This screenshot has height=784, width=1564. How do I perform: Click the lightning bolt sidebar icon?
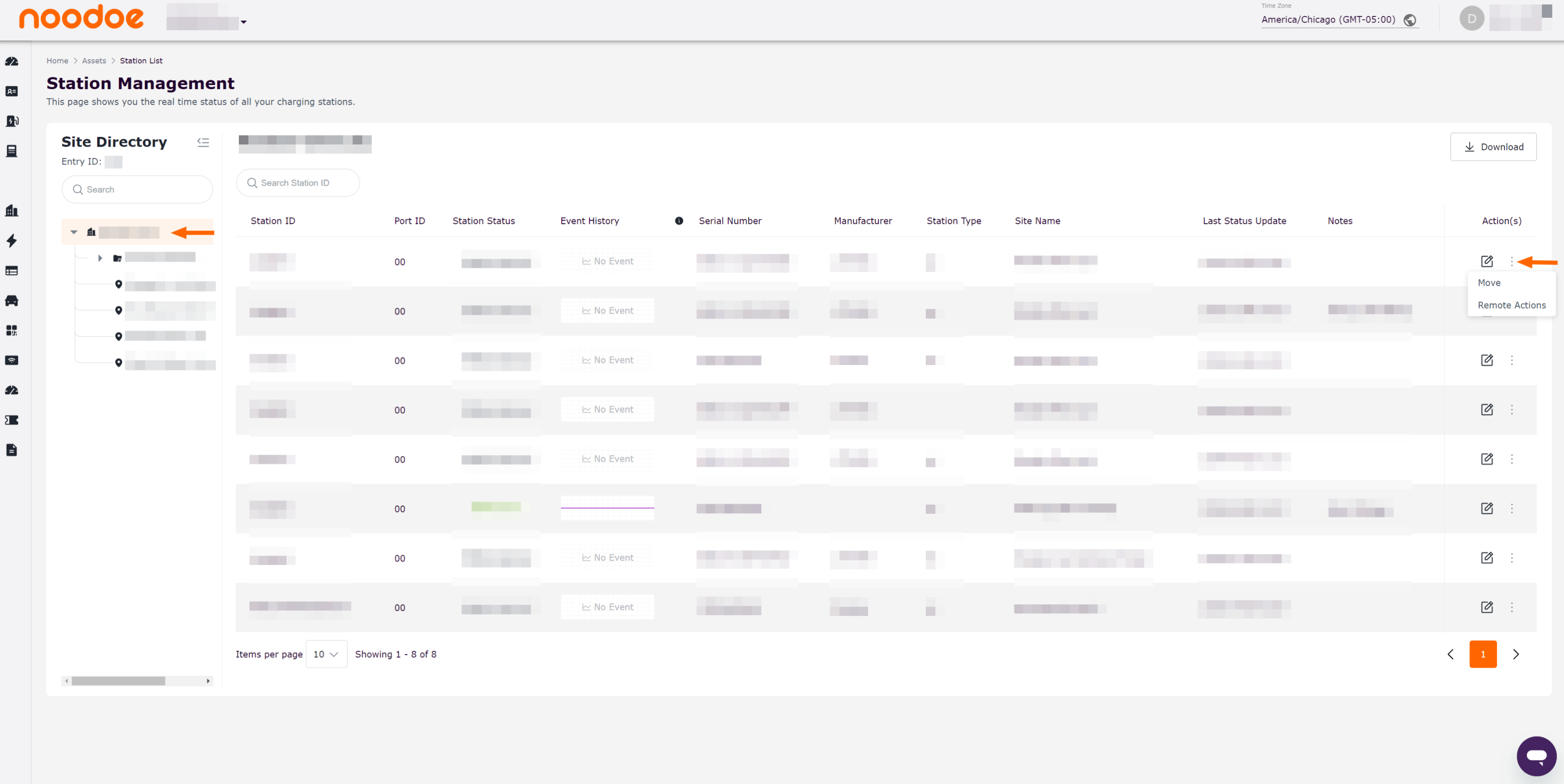(12, 241)
